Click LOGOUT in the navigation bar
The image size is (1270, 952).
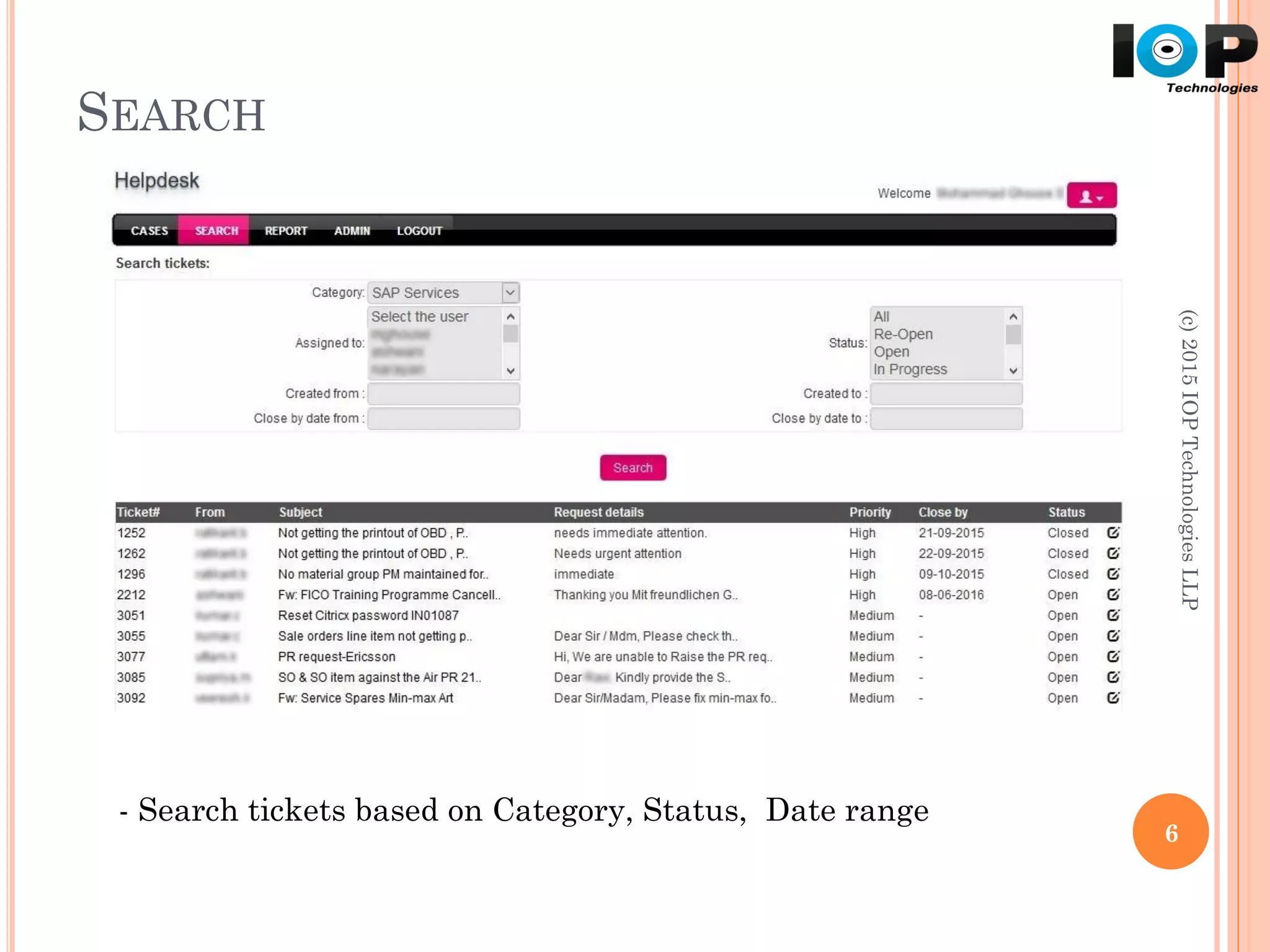click(x=419, y=231)
